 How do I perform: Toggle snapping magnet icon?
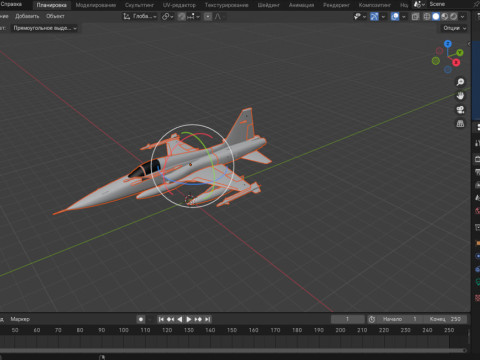181,16
